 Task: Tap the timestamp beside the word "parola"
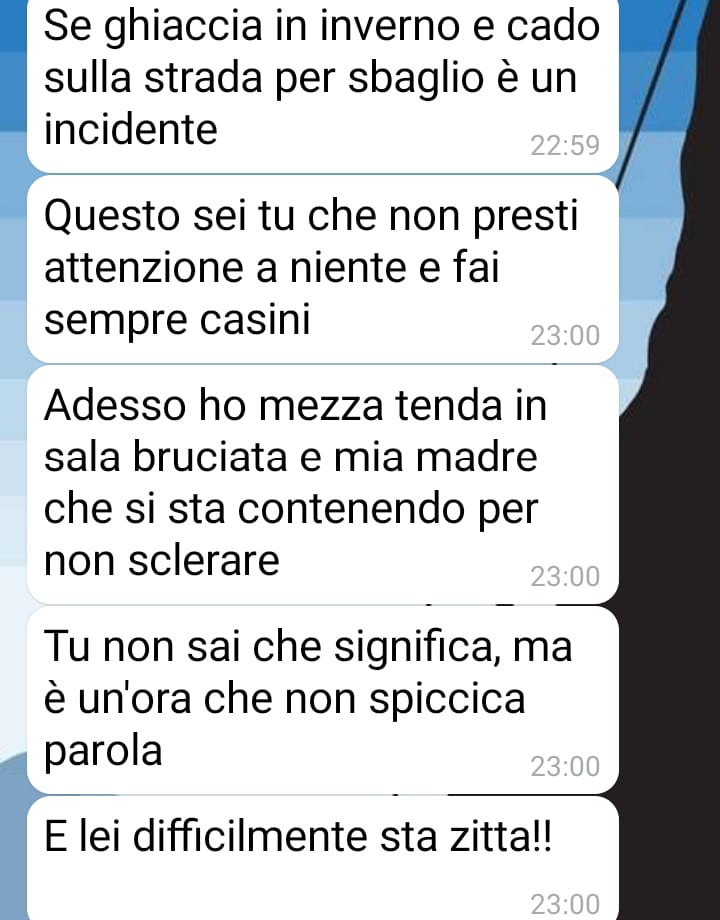(564, 766)
